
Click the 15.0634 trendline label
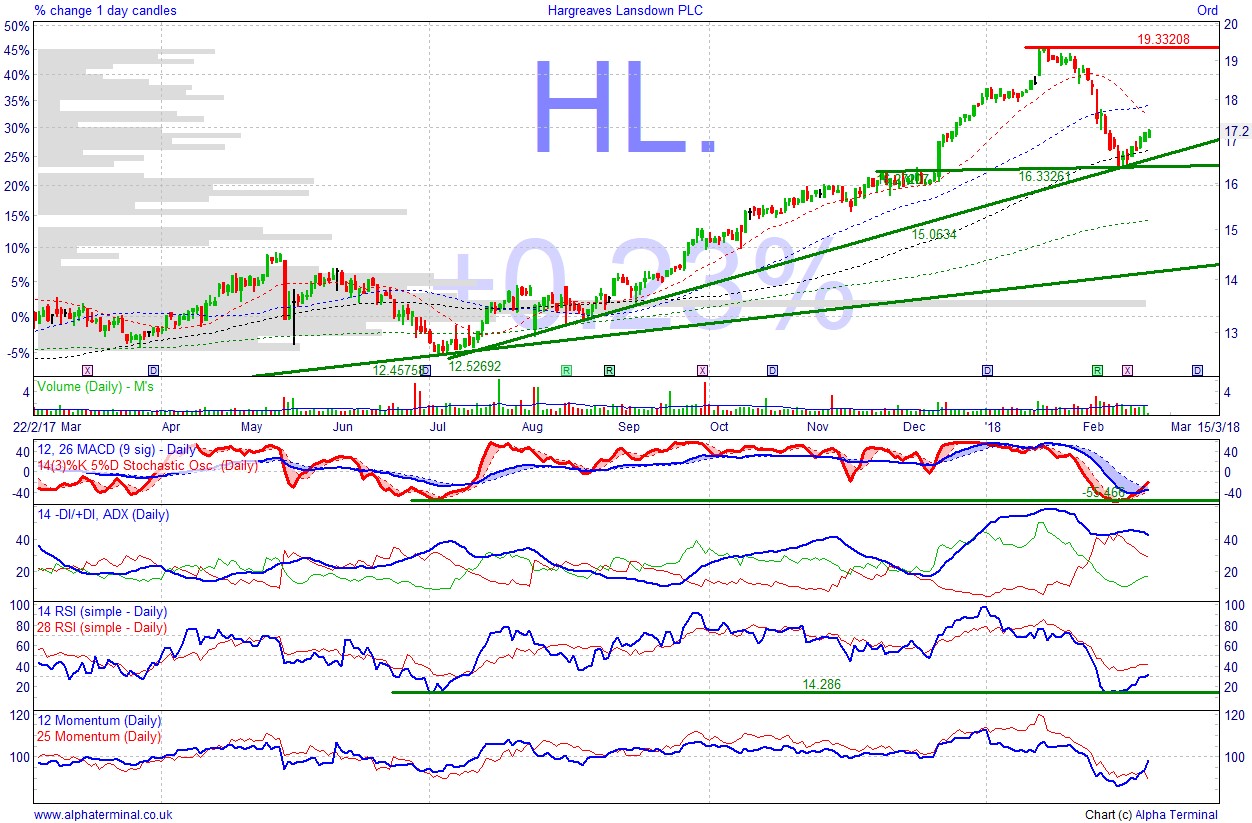(x=934, y=234)
